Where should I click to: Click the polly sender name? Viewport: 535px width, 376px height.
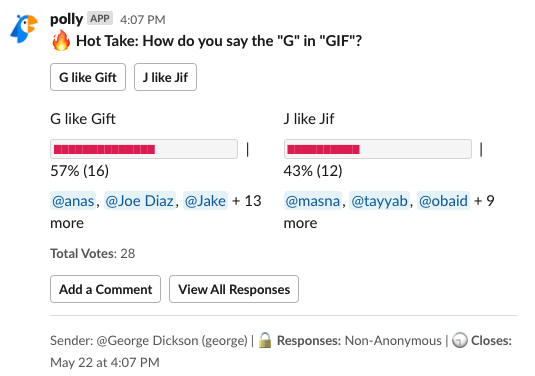[x=67, y=19]
